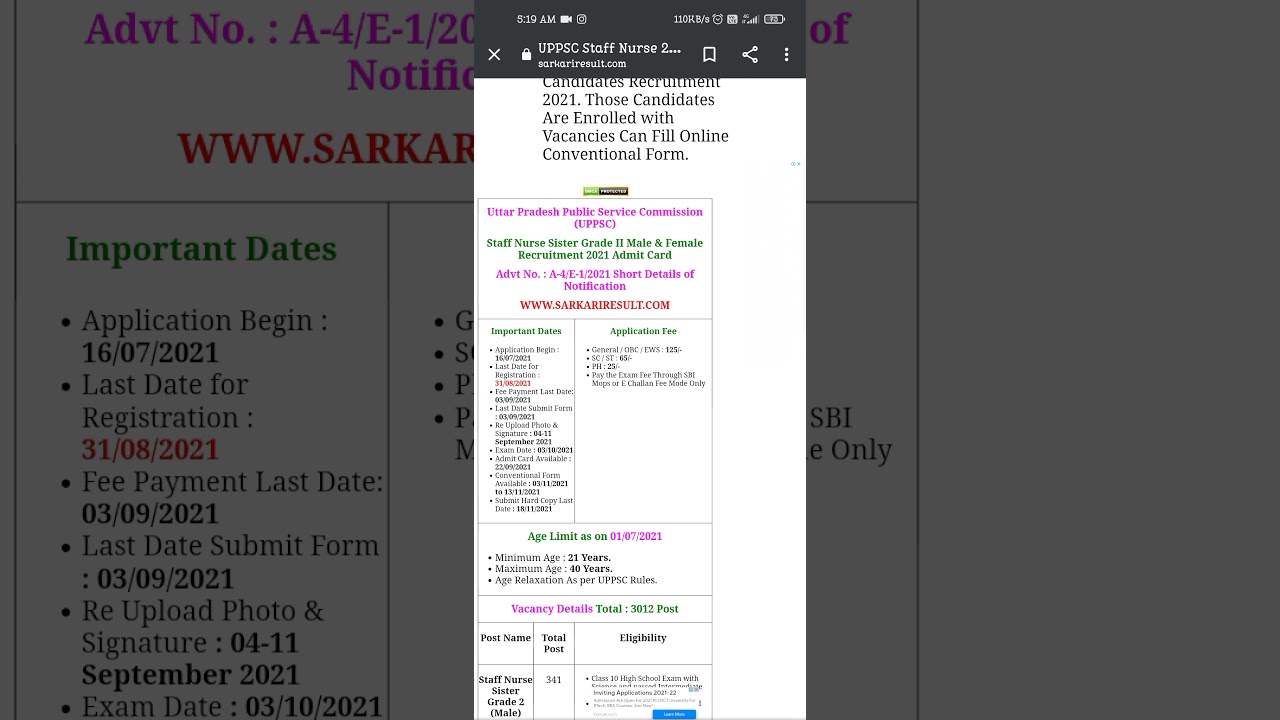Image resolution: width=1280 pixels, height=720 pixels.
Task: Select the Conventional Form paragraph text
Action: point(635,118)
